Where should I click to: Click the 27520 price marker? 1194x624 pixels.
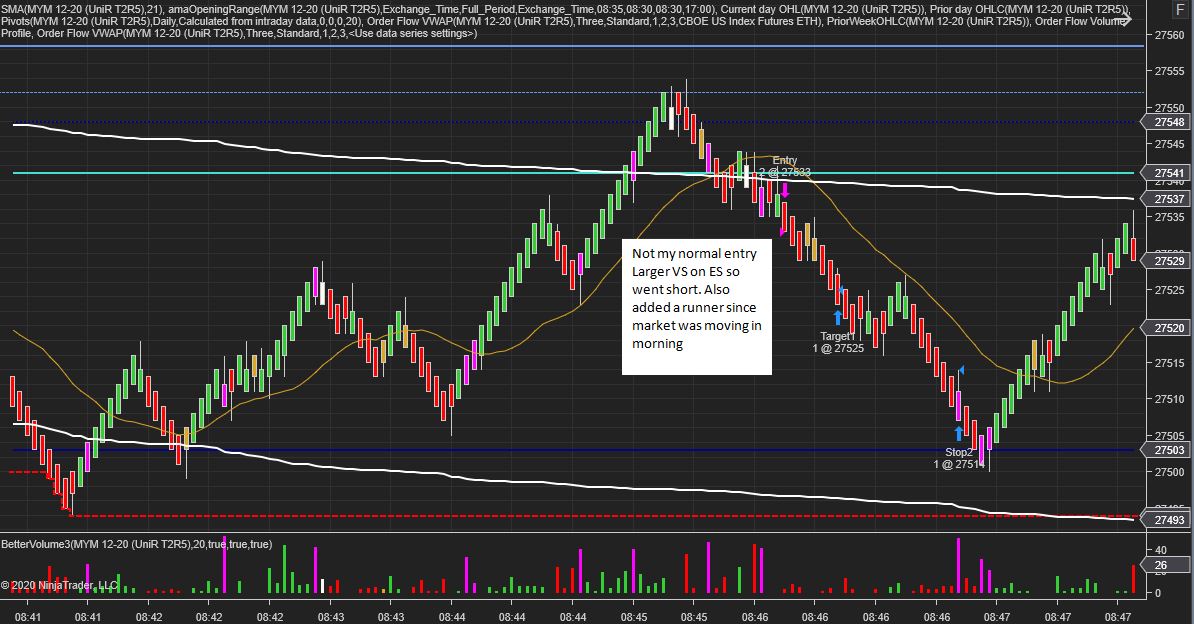click(1167, 328)
